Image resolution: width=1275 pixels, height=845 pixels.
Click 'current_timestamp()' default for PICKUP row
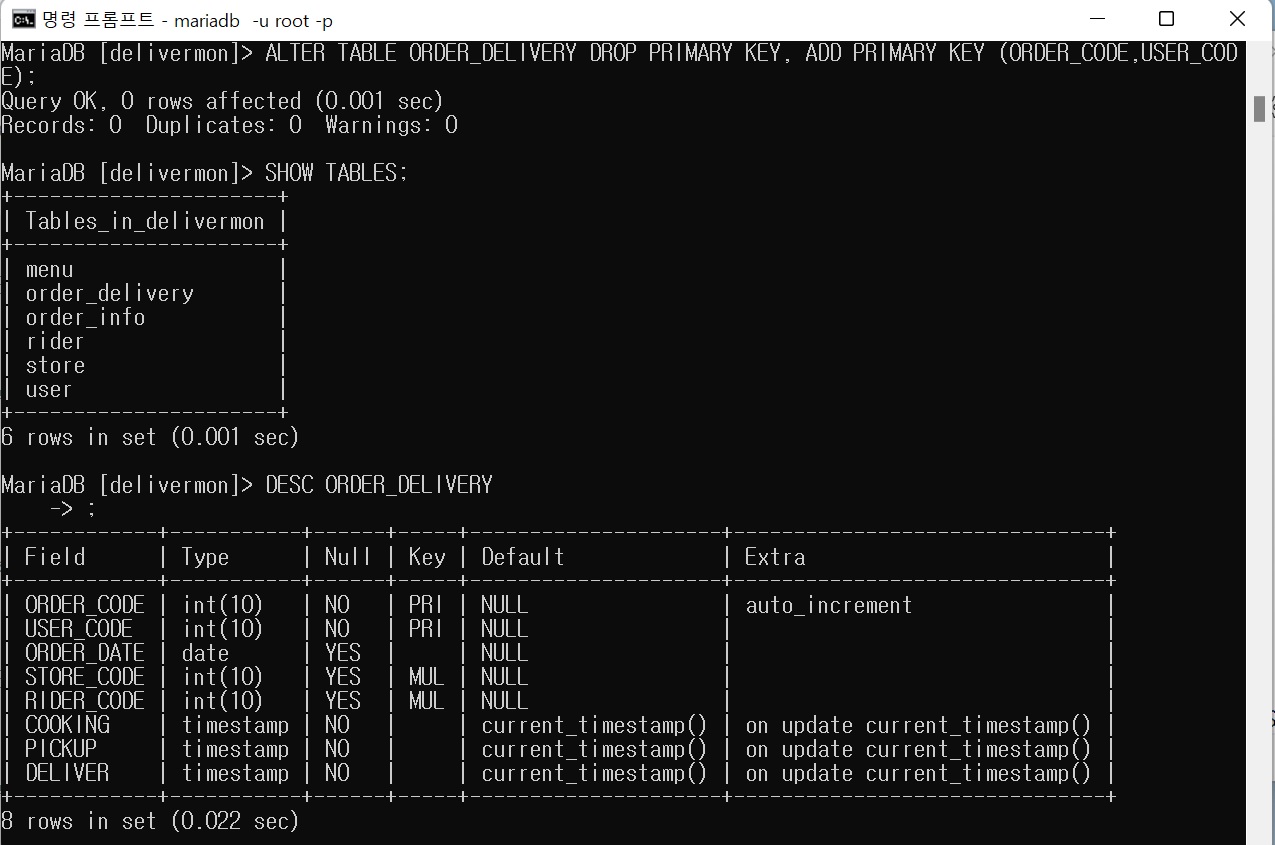pyautogui.click(x=594, y=749)
